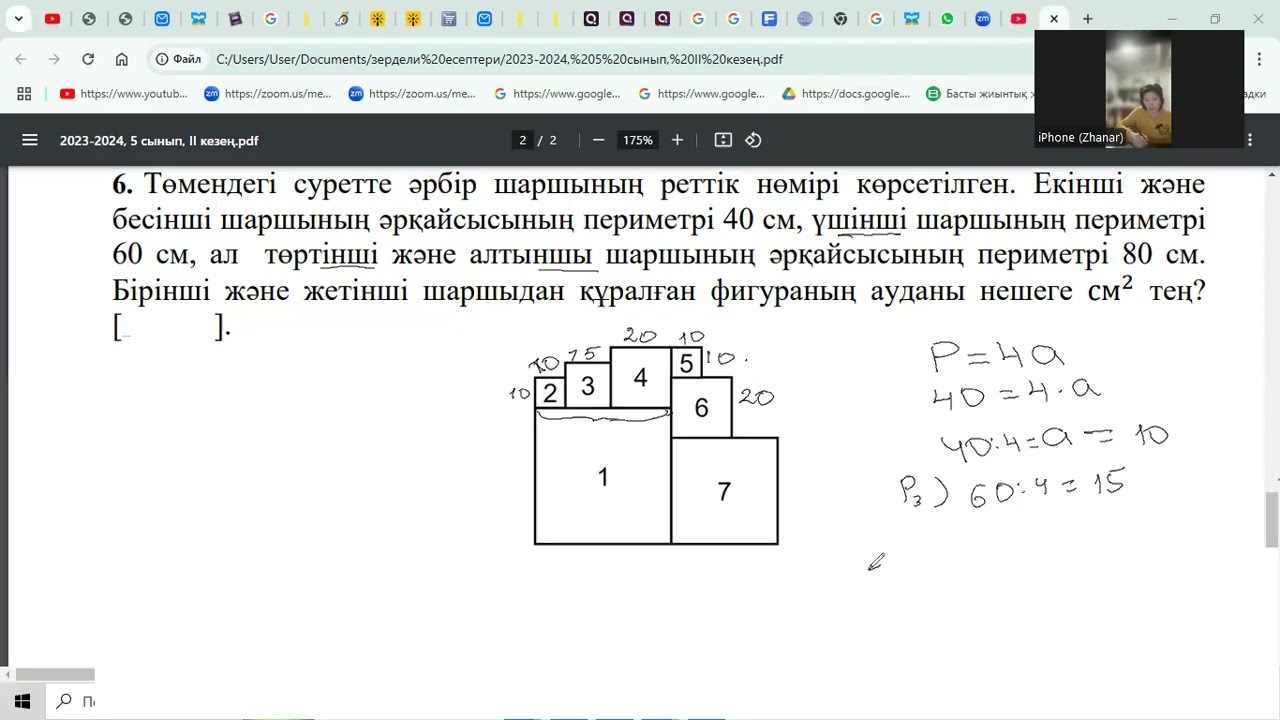Close the active PDF tab
This screenshot has height=720, width=1280.
(x=1054, y=18)
